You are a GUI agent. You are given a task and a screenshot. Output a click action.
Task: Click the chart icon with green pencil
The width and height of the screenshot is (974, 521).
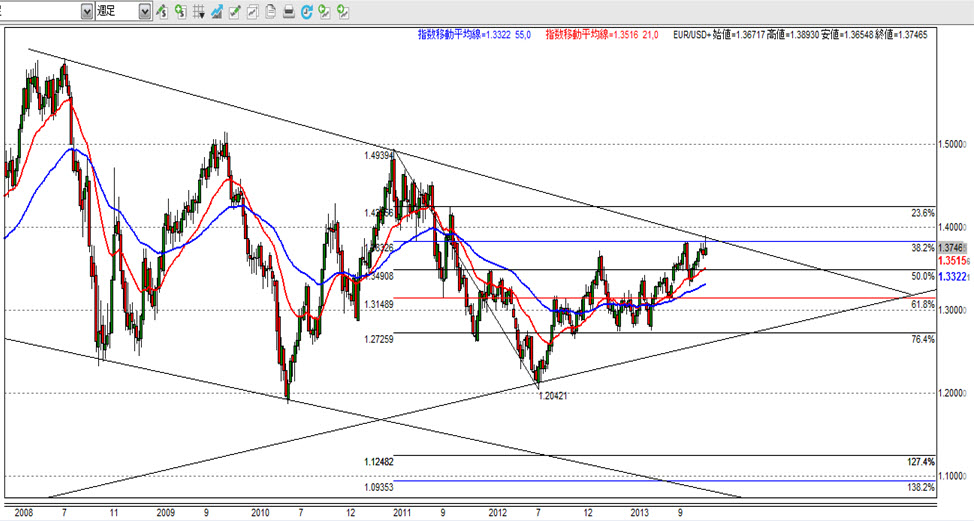point(234,11)
